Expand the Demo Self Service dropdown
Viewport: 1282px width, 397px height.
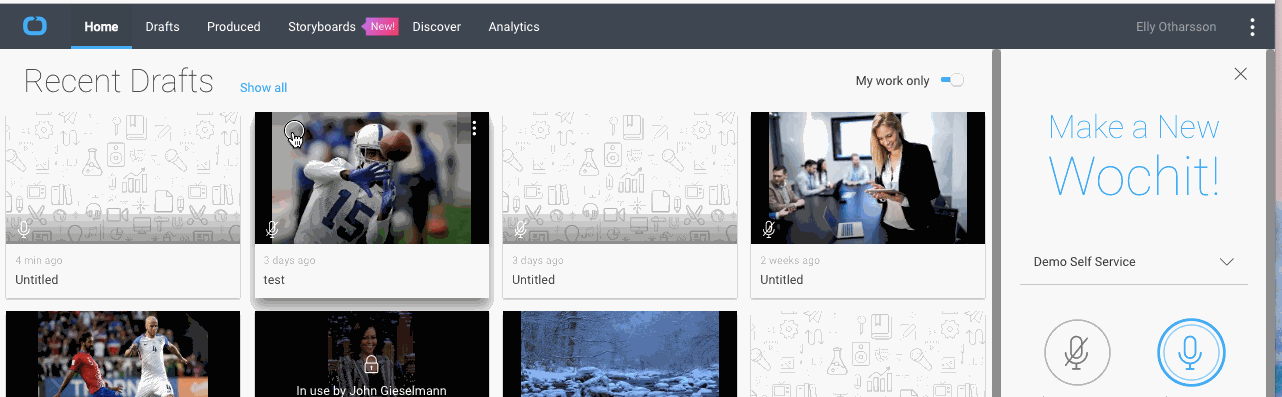pos(1134,262)
